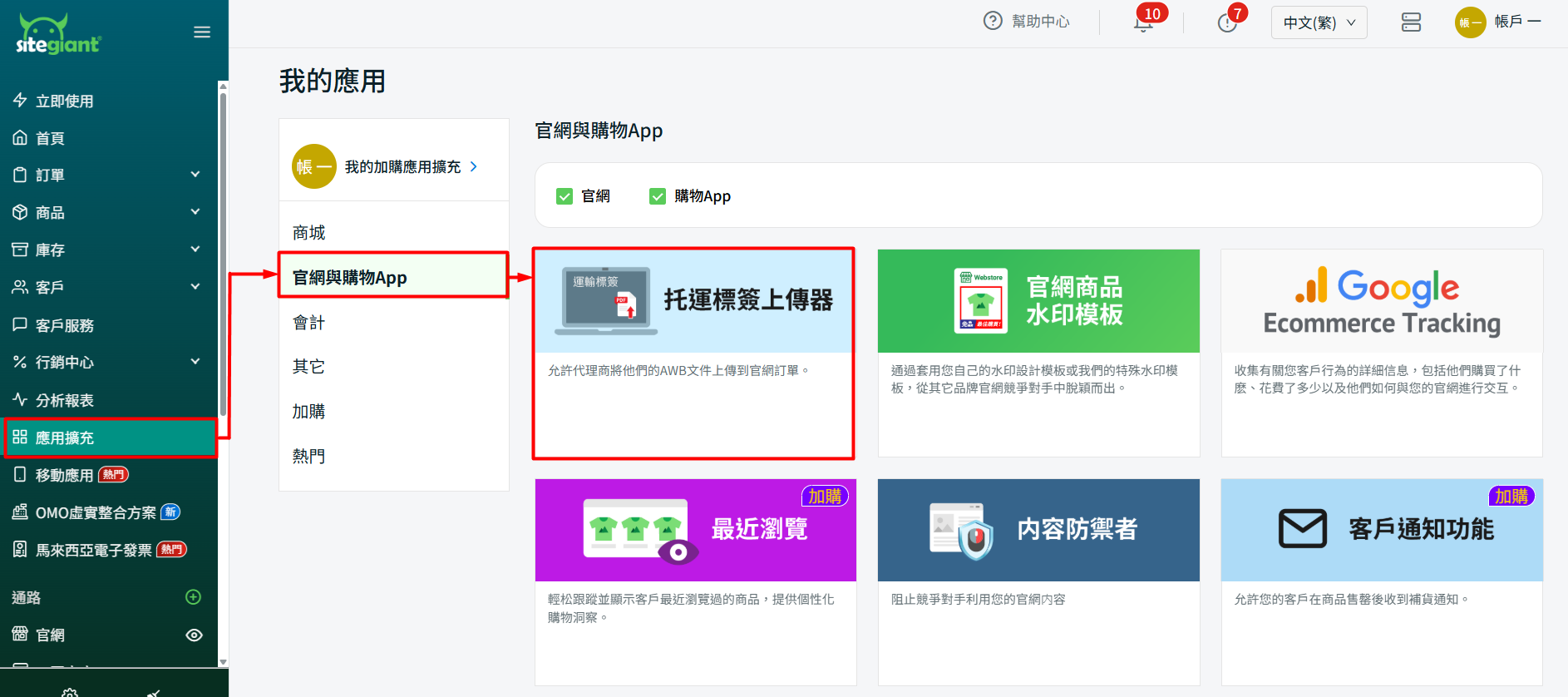Screen dimensions: 1568x697
Task: Open the server stack icon in header
Action: click(x=1411, y=22)
